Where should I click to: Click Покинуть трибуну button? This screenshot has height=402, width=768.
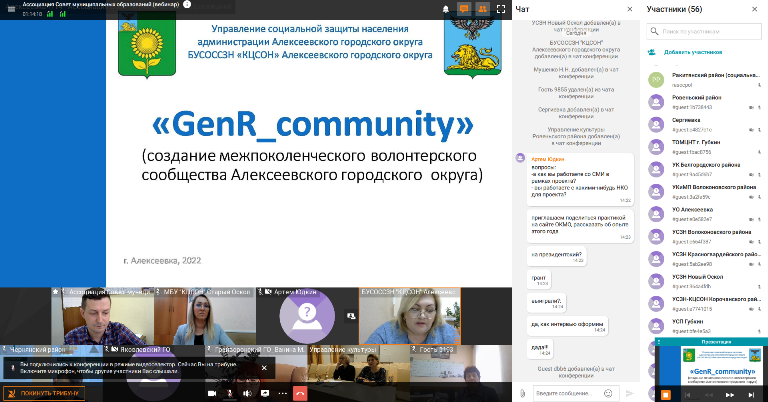(x=44, y=393)
